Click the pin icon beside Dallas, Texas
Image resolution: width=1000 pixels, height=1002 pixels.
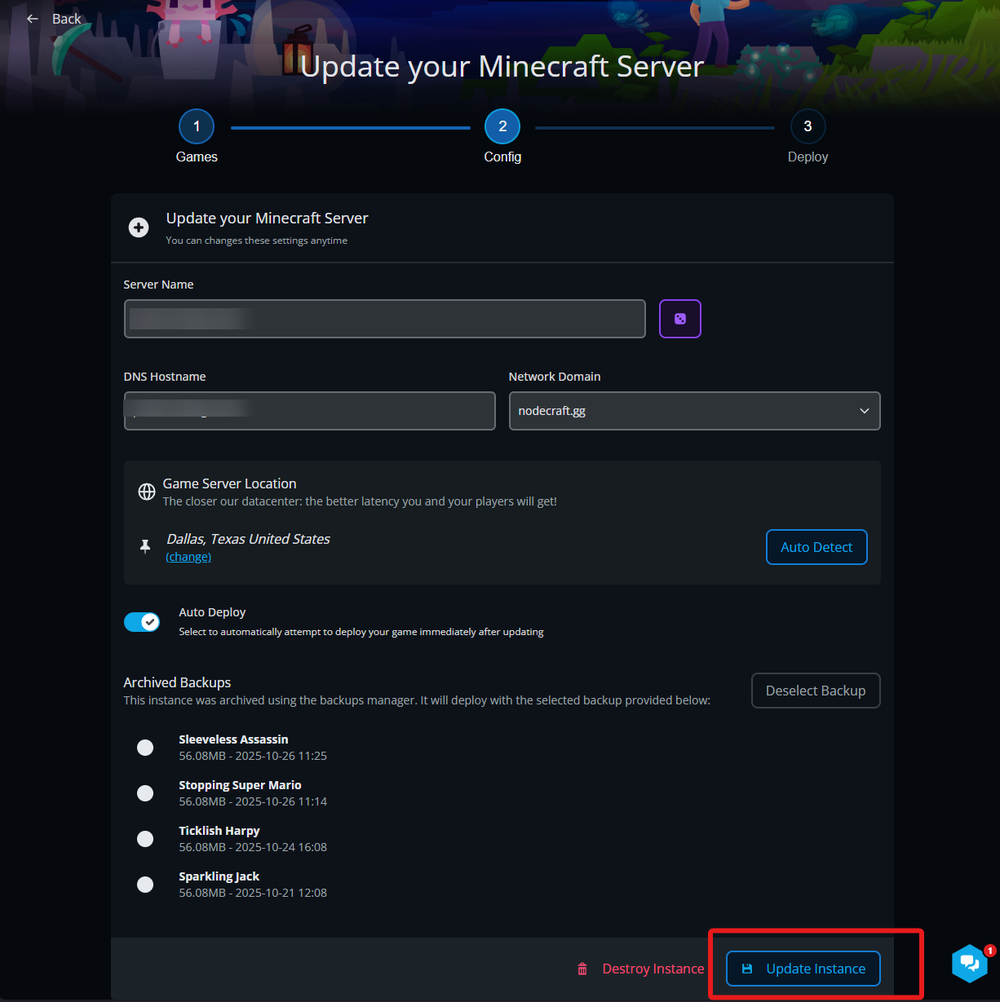146,546
